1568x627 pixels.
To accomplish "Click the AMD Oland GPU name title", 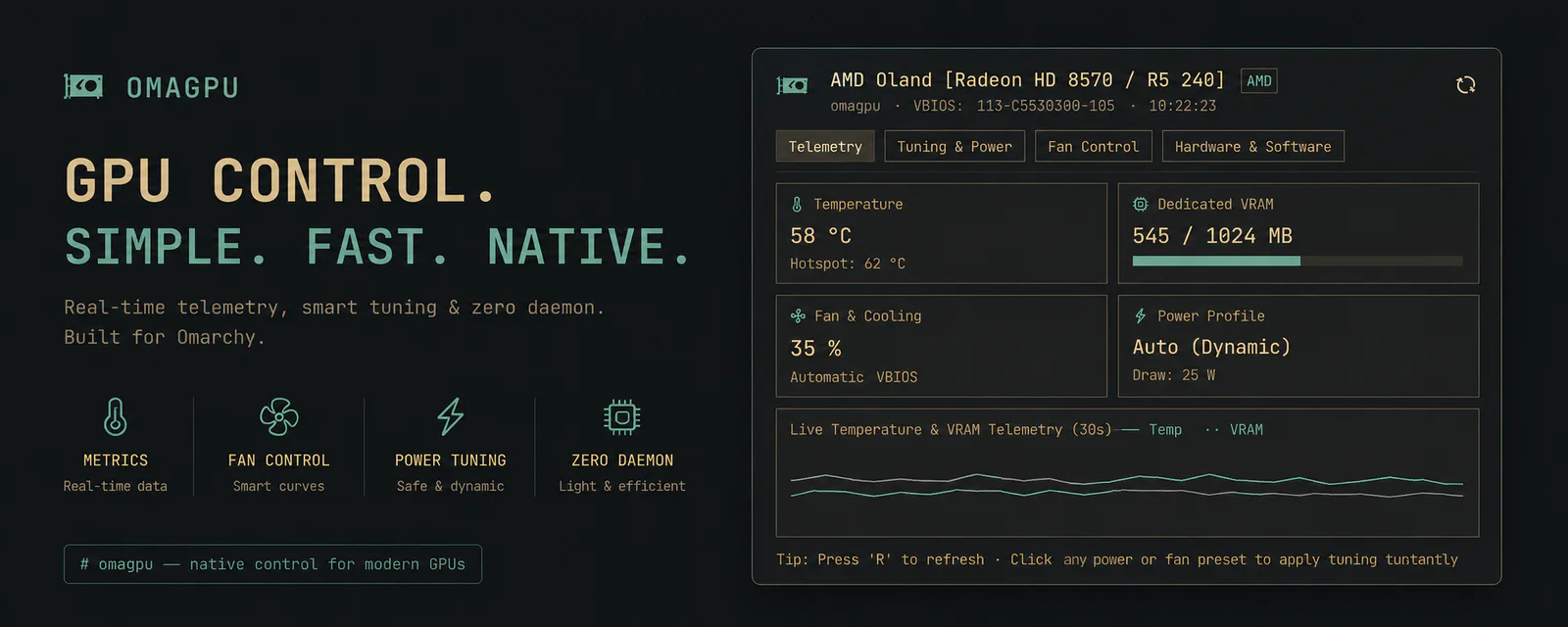I will (1028, 80).
